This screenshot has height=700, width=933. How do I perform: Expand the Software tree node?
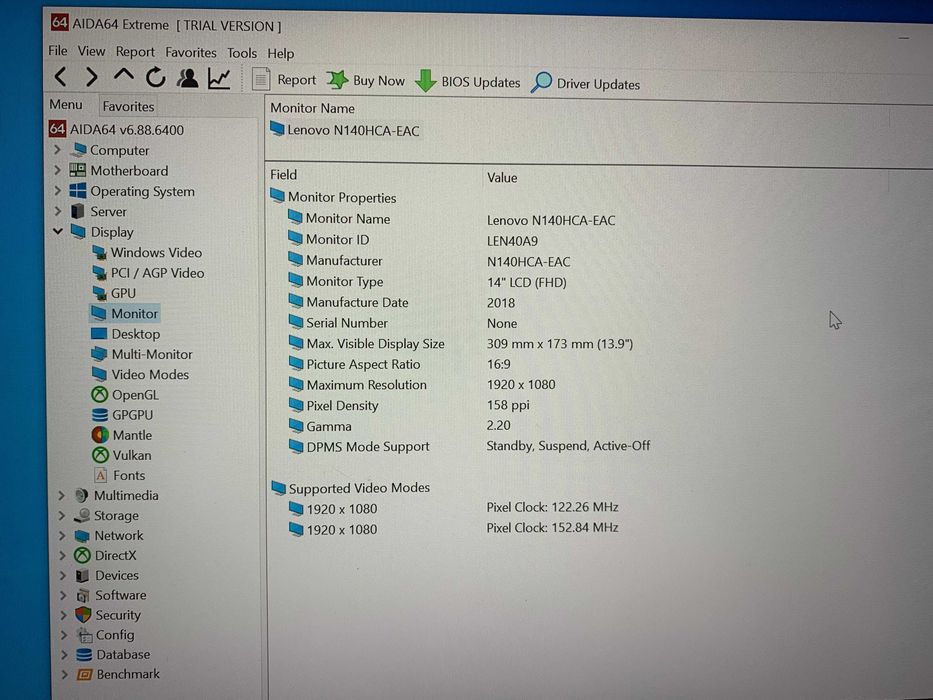(63, 595)
